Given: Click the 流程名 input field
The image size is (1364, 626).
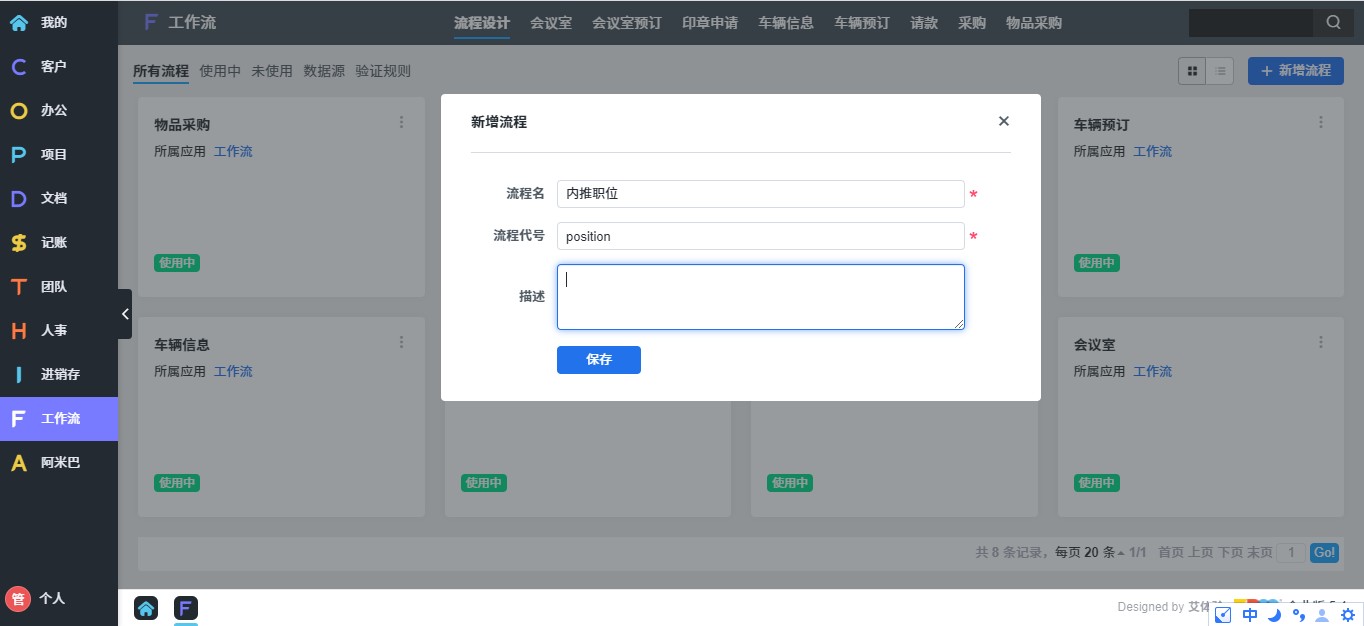Looking at the screenshot, I should [760, 194].
